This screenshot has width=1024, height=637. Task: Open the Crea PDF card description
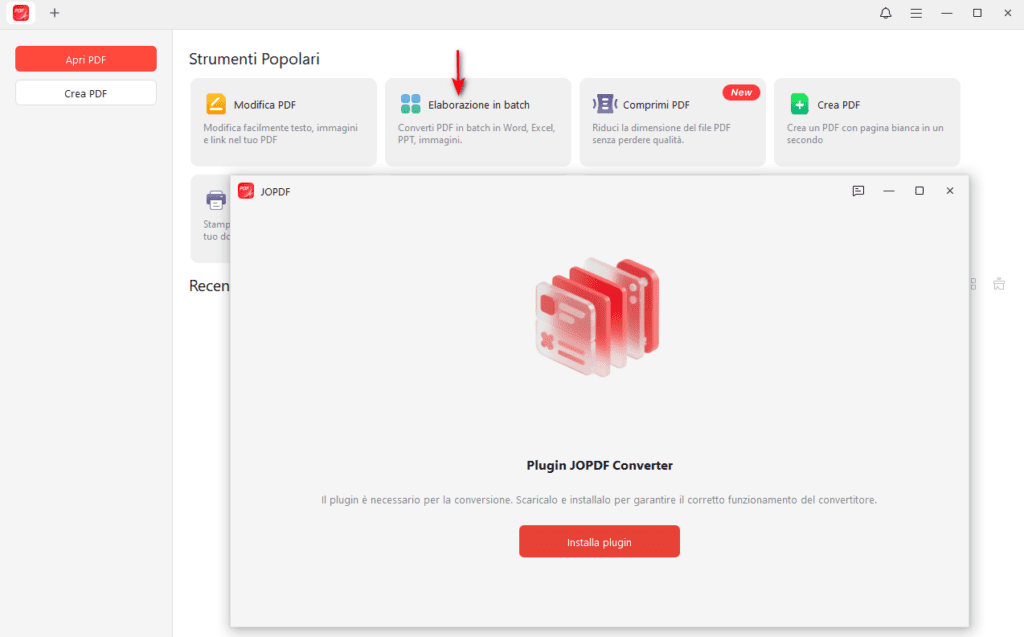[865, 133]
